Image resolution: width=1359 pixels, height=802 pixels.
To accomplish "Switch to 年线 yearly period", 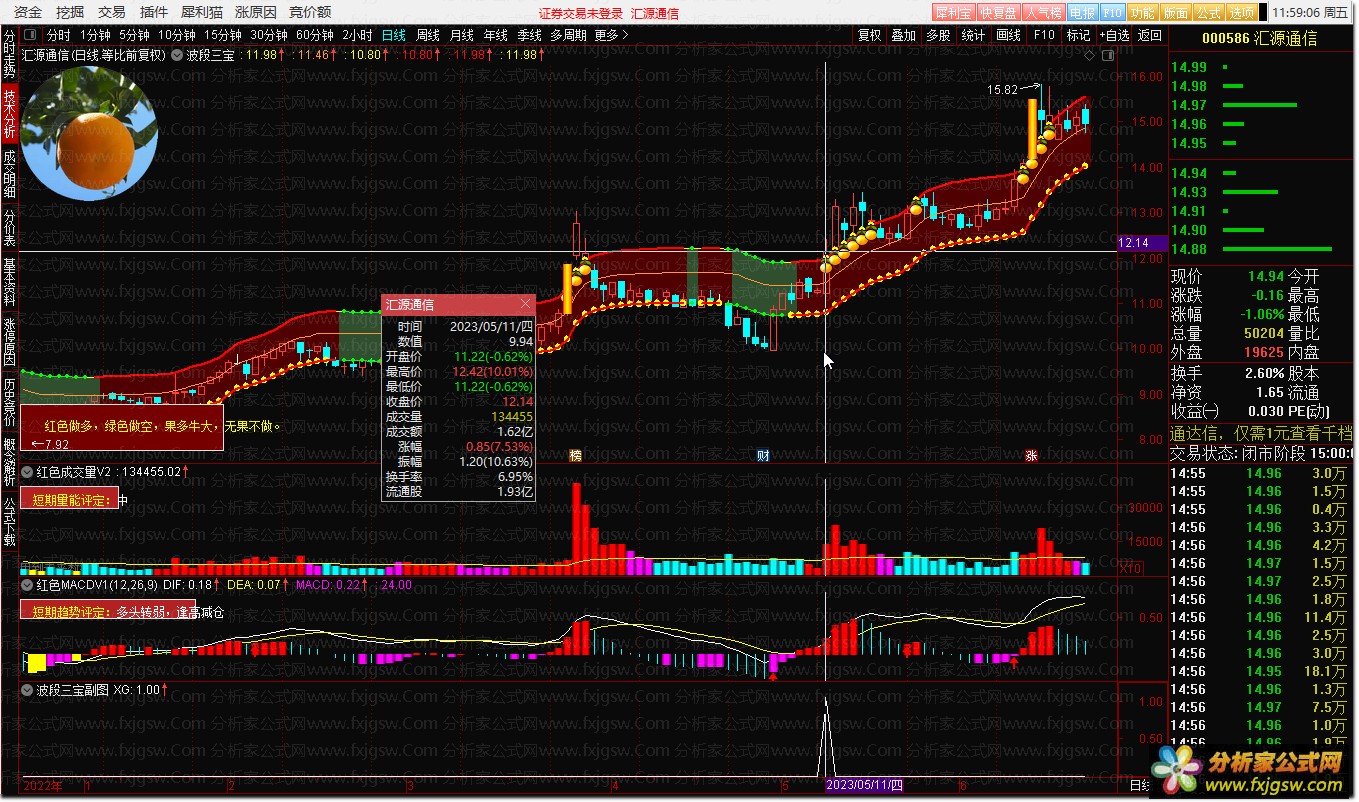I will (496, 35).
